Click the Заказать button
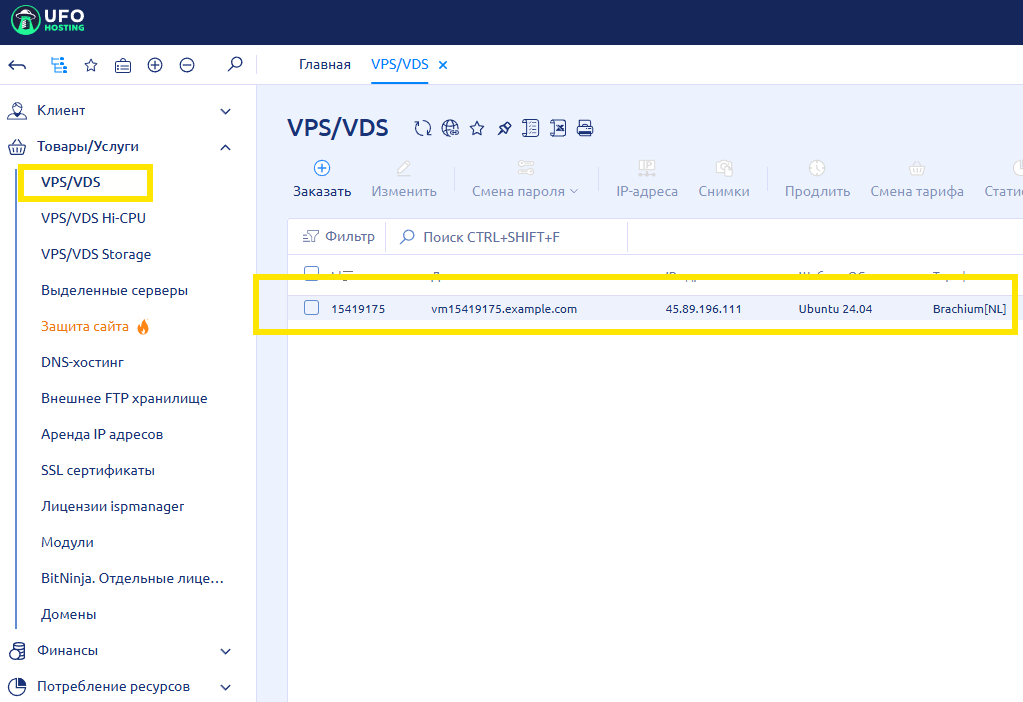Viewport: 1023px width, 702px height. [x=322, y=179]
